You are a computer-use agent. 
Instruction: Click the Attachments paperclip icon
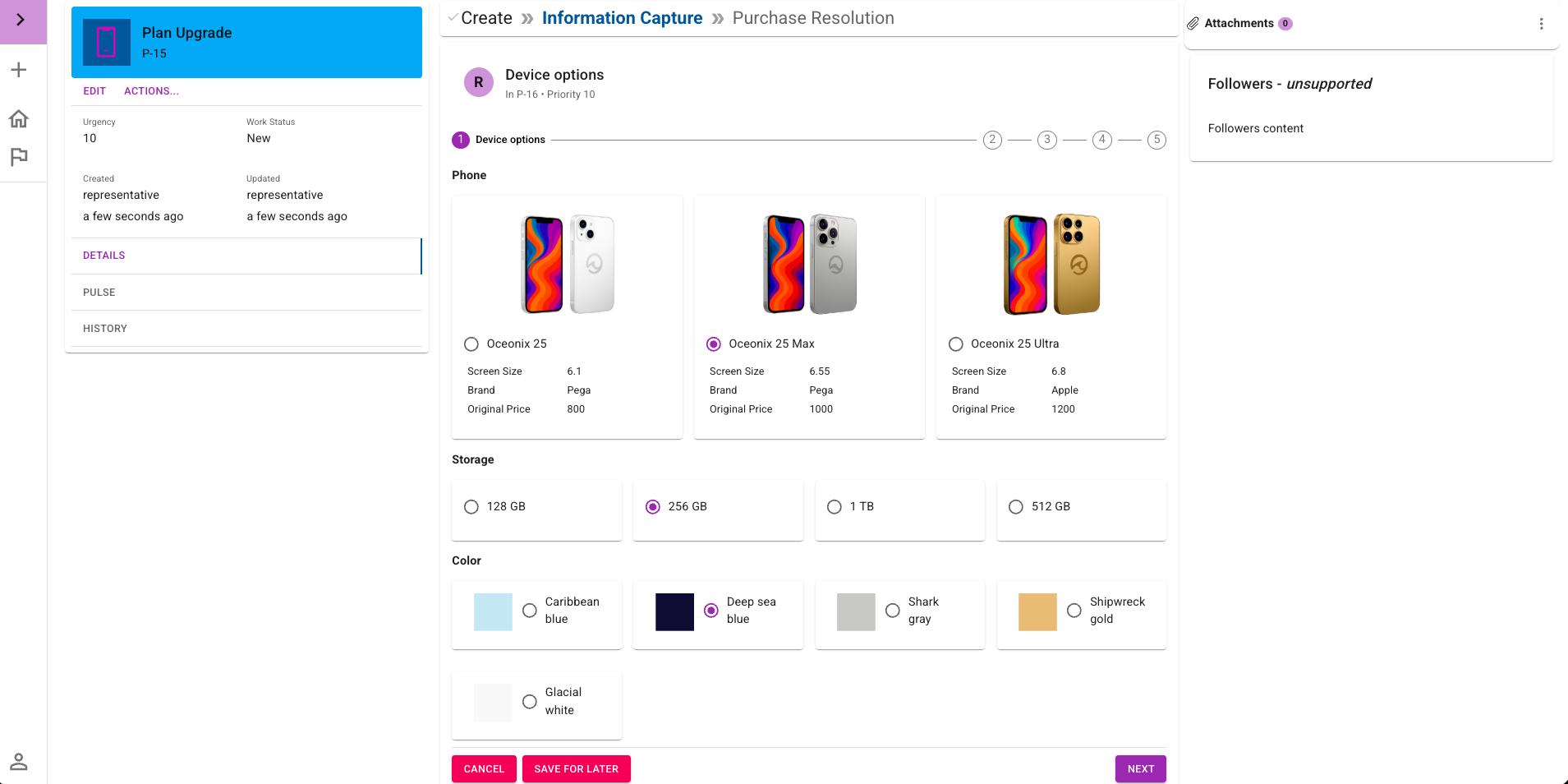pyautogui.click(x=1193, y=24)
